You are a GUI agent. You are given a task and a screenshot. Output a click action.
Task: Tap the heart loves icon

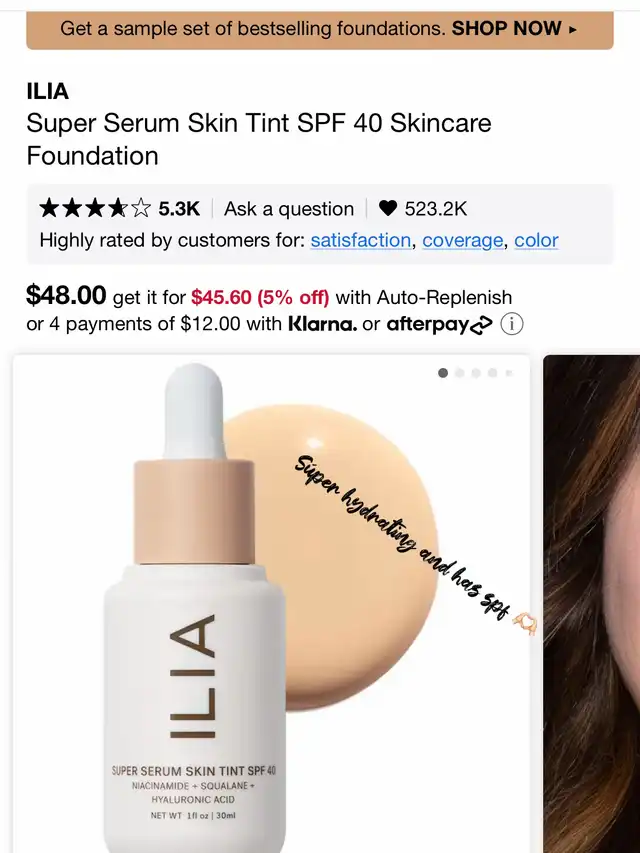(x=387, y=208)
